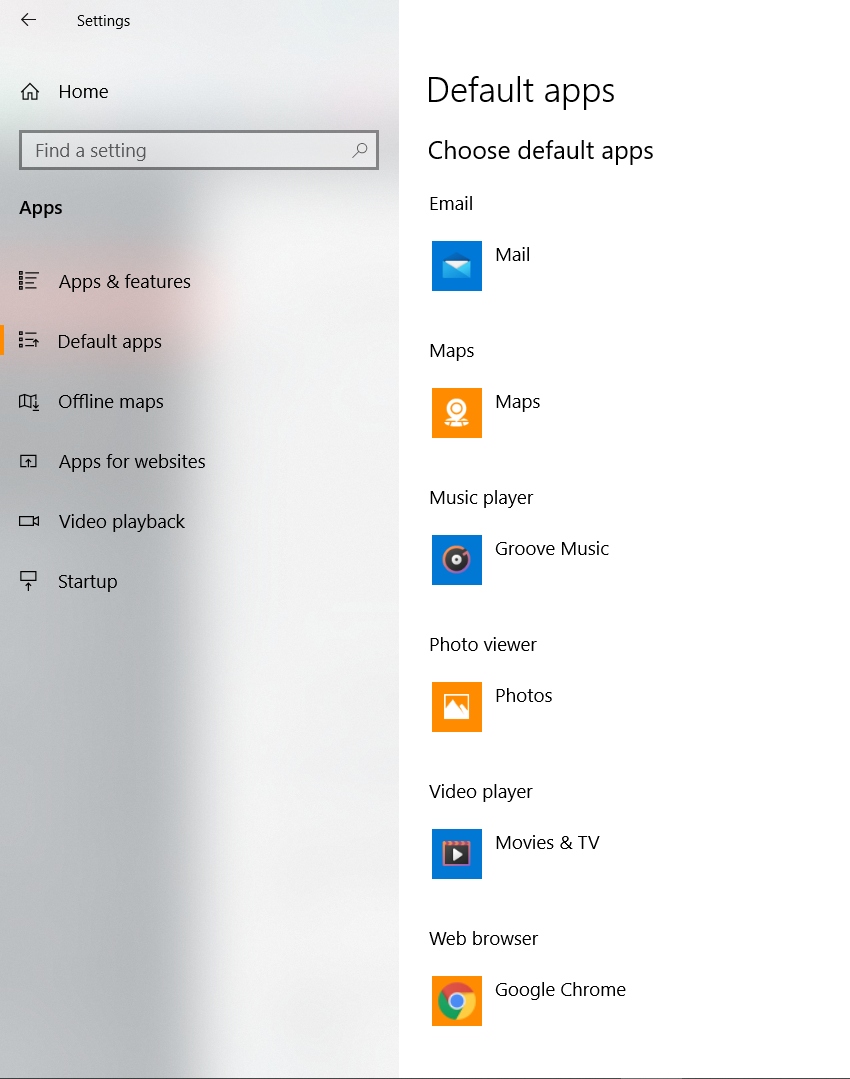The height and width of the screenshot is (1079, 850).
Task: Click the Offline maps icon
Action: click(x=28, y=401)
